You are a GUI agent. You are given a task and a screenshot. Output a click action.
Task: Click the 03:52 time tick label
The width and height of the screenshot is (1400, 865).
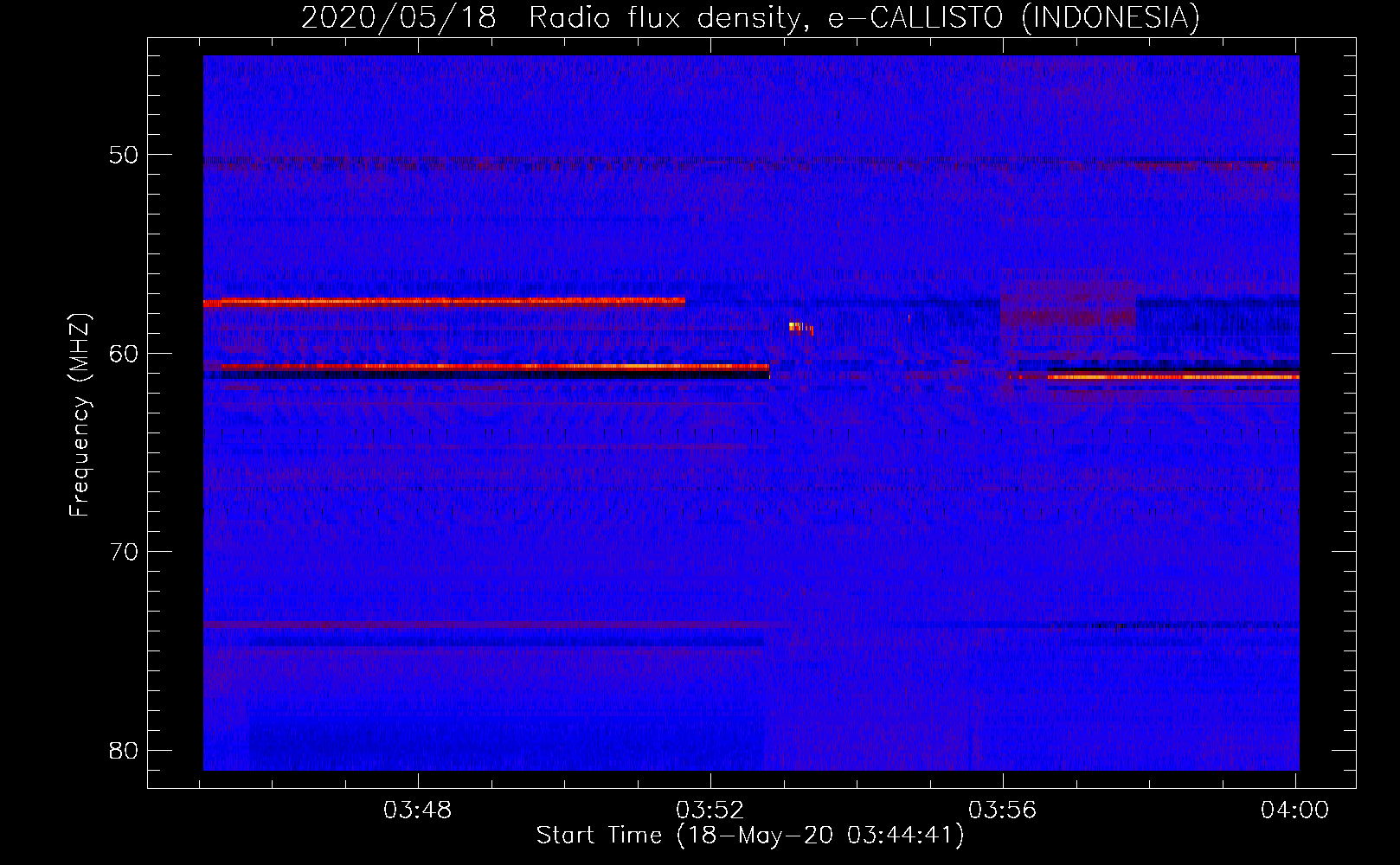710,811
